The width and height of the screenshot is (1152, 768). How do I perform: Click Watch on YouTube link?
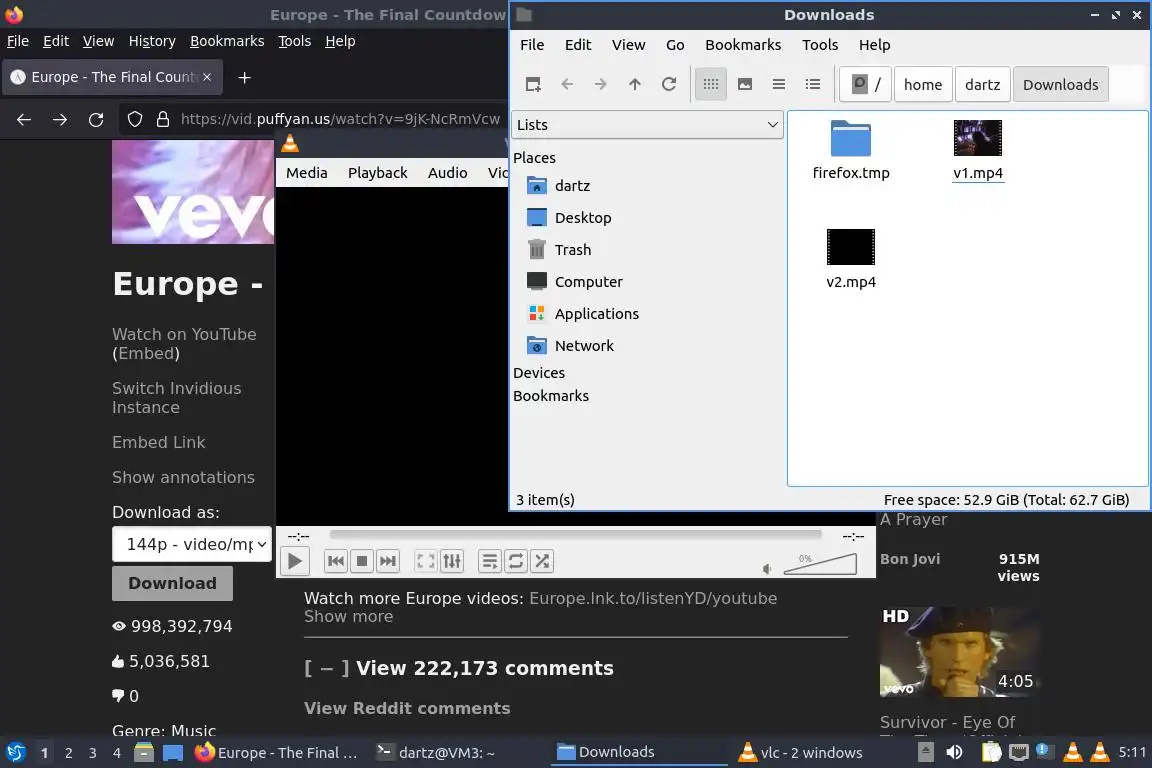[184, 334]
